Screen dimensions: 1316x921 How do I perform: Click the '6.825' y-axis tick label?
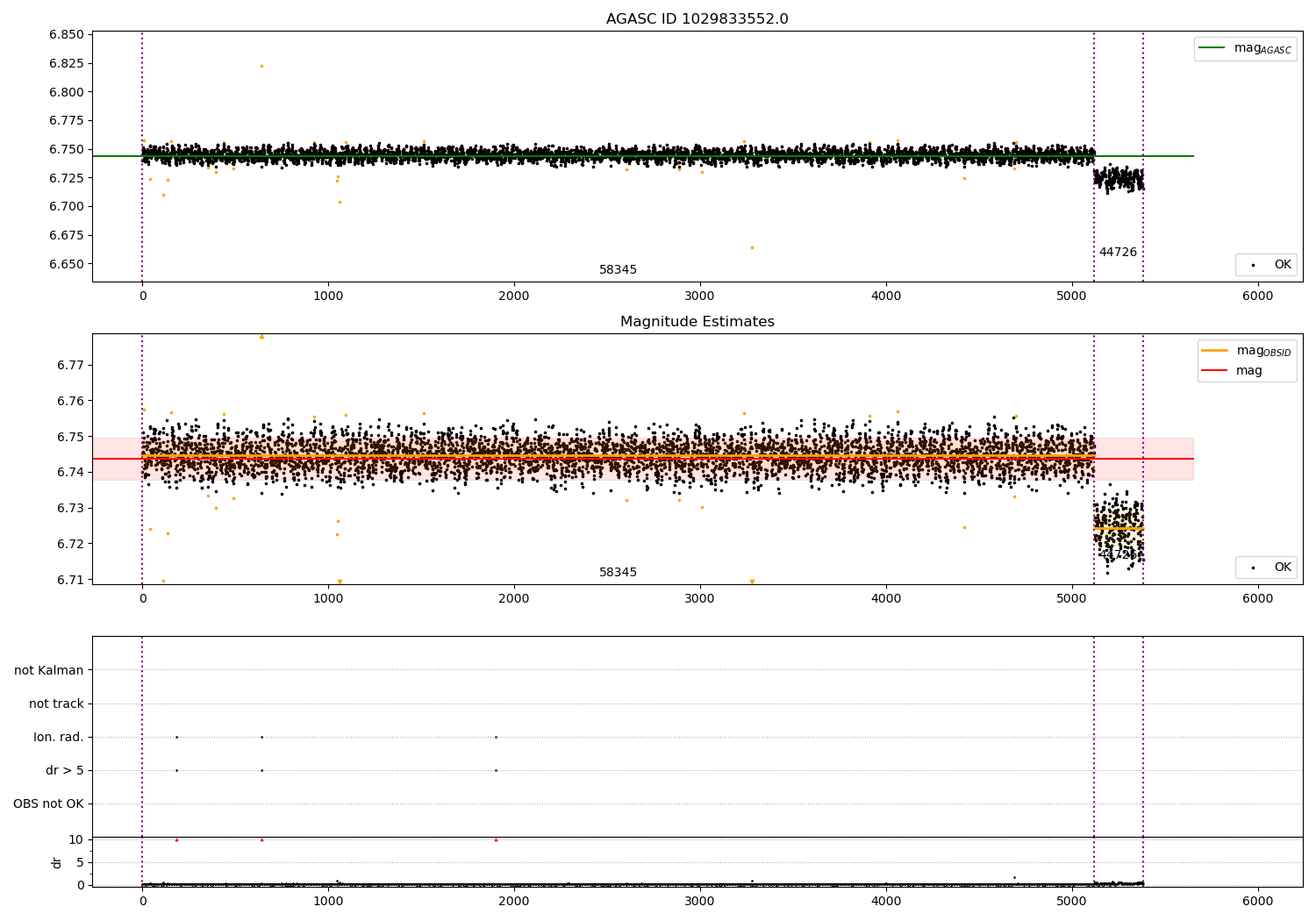(67, 63)
